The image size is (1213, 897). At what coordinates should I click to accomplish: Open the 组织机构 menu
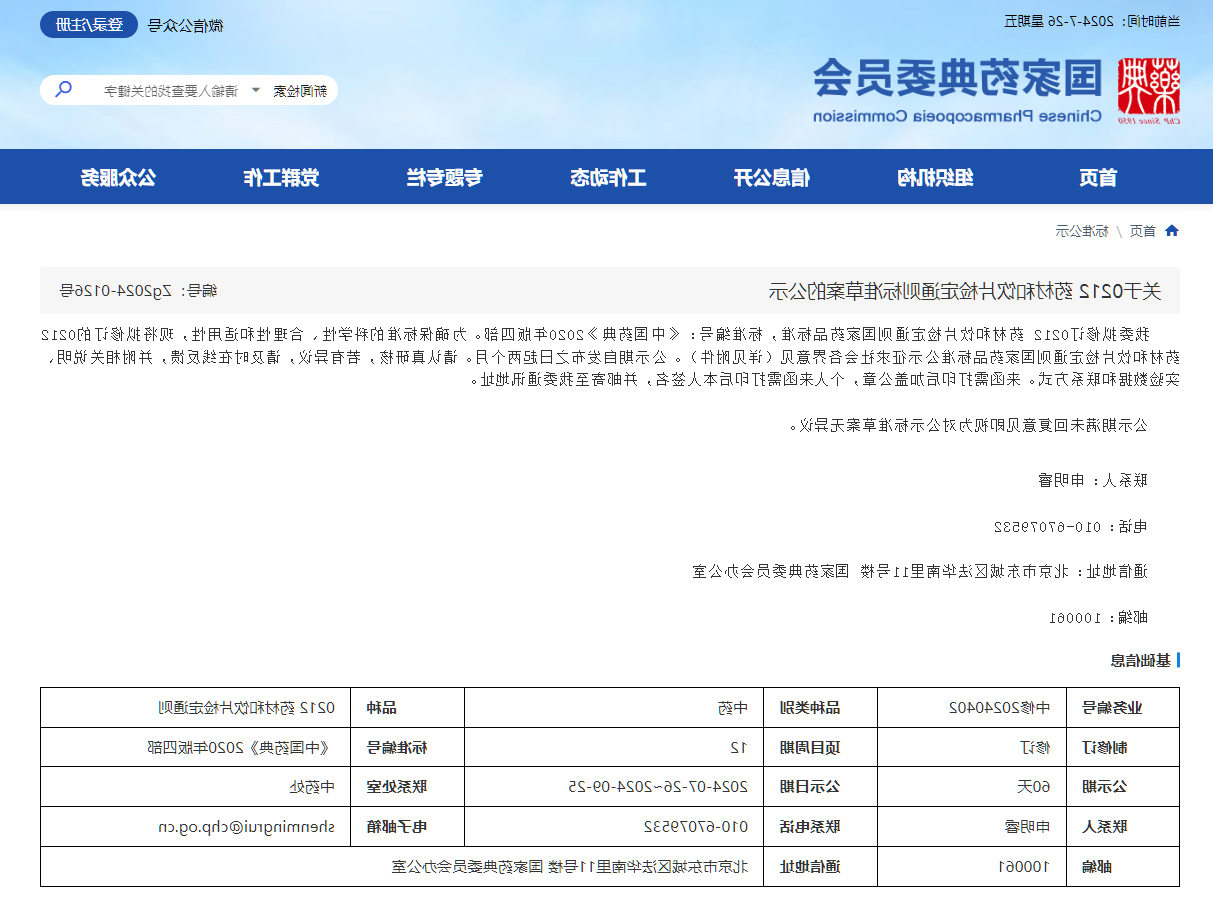tap(935, 178)
